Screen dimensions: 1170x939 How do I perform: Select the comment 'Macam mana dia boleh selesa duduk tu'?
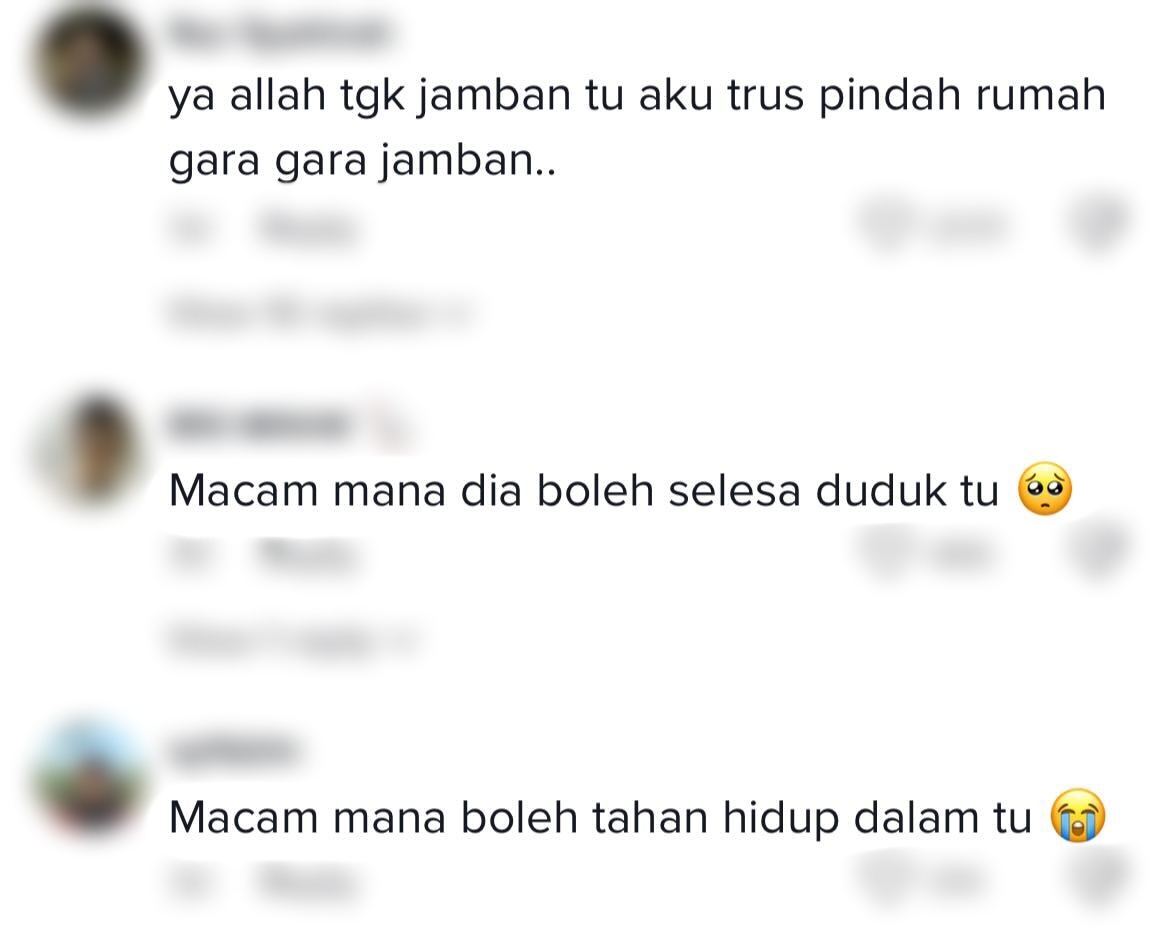point(621,491)
